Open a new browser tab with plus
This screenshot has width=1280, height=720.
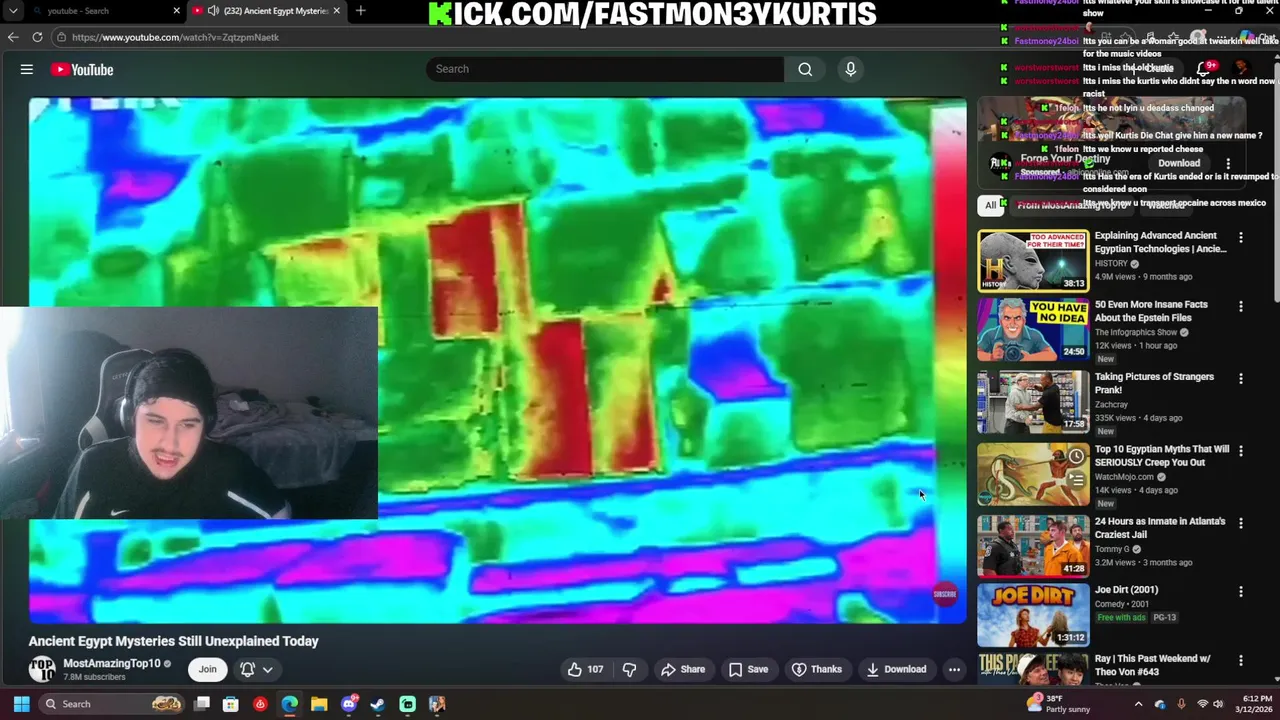(360, 11)
